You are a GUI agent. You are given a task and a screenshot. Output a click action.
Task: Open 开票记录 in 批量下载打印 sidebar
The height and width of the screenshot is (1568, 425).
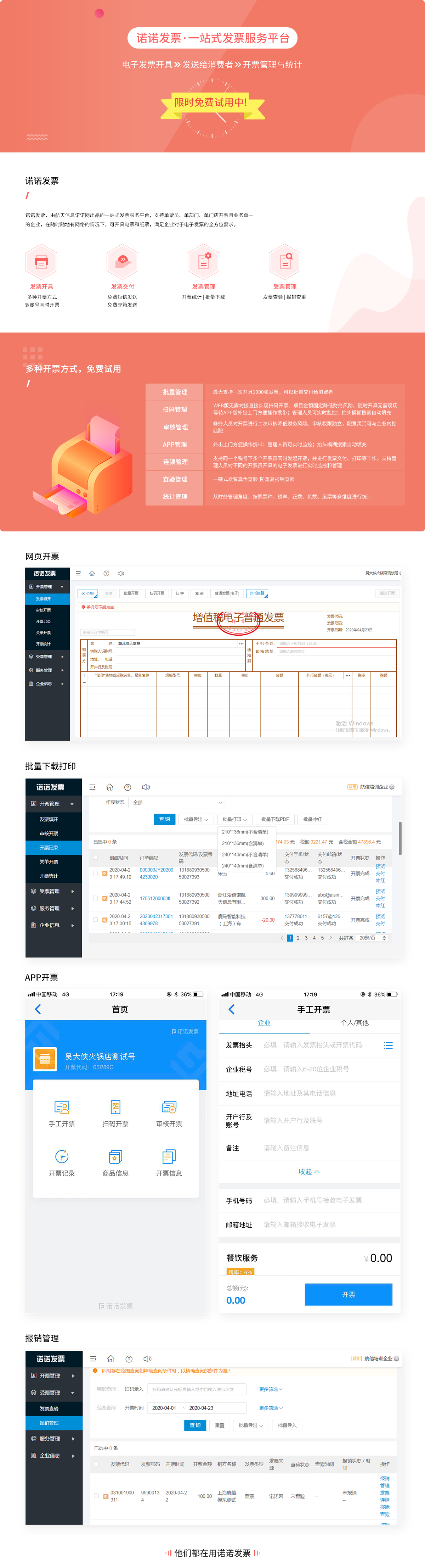(53, 848)
